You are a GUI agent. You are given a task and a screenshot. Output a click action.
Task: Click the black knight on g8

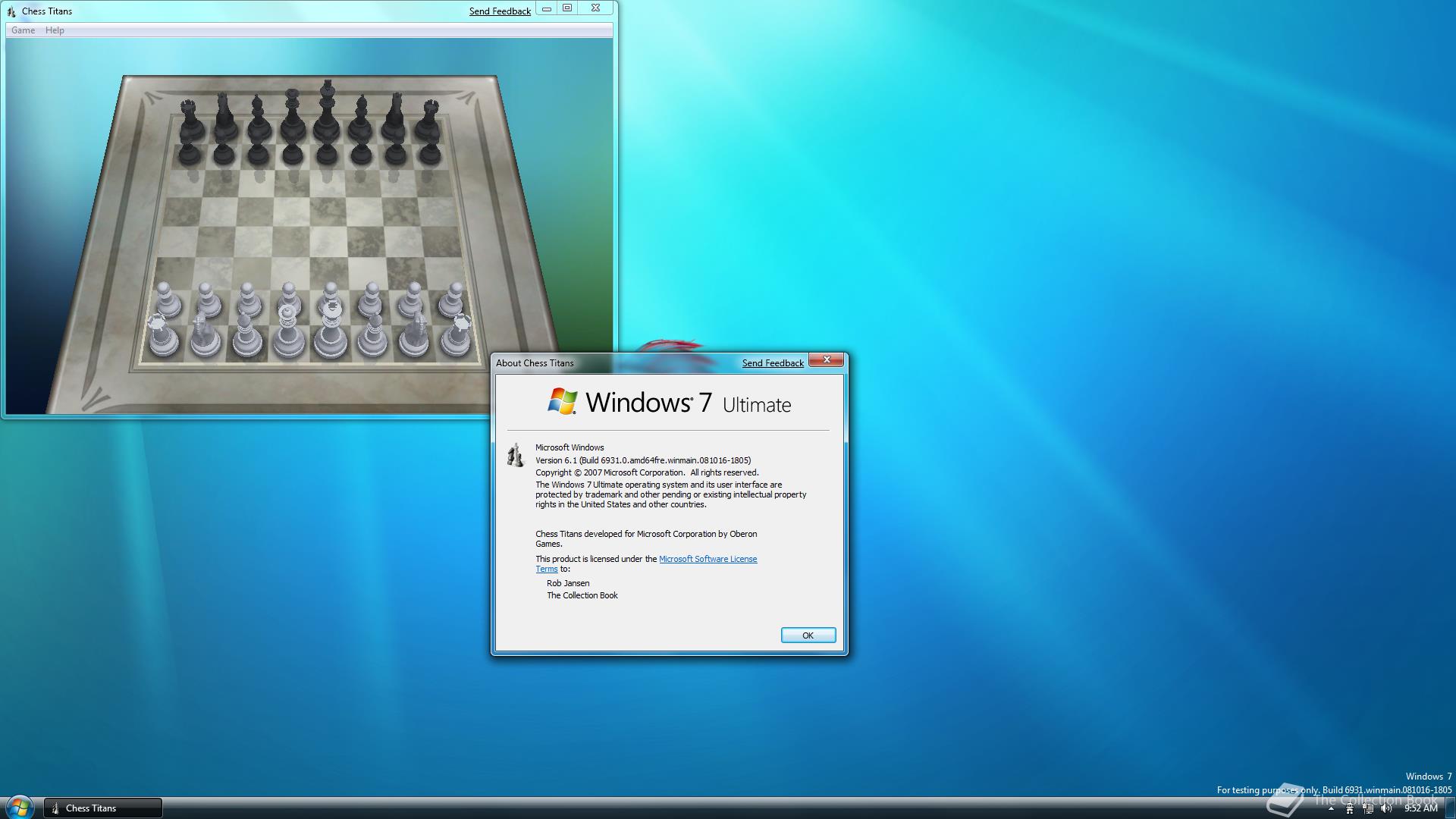[394, 118]
